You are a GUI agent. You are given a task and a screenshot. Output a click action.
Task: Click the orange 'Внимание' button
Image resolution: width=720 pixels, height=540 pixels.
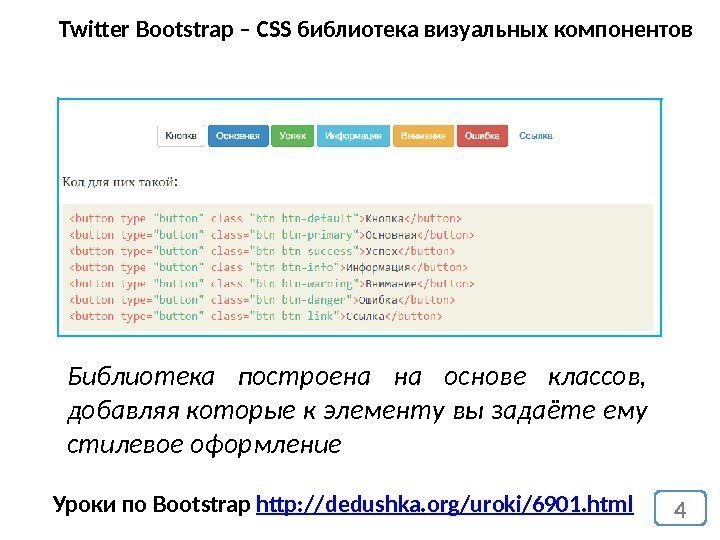tap(423, 136)
